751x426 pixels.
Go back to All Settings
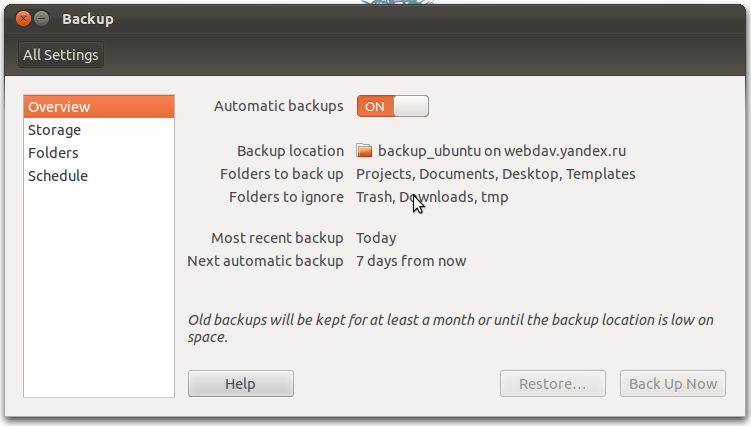[61, 55]
